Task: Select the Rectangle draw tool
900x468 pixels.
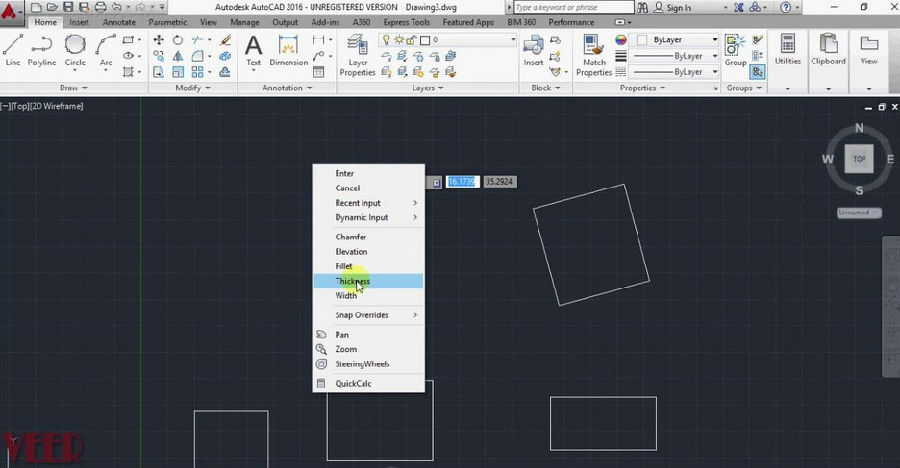Action: (x=129, y=40)
